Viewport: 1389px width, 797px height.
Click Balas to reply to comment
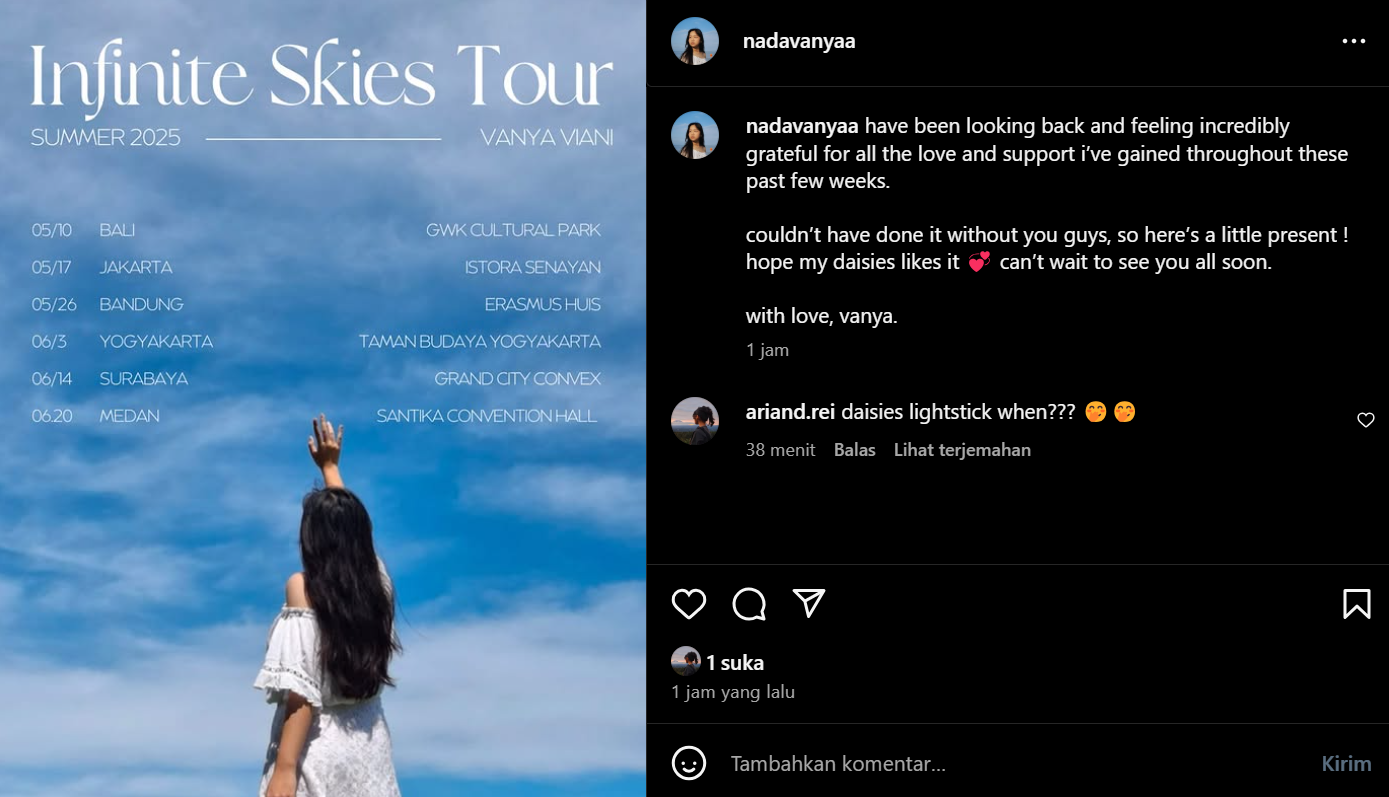click(x=855, y=450)
